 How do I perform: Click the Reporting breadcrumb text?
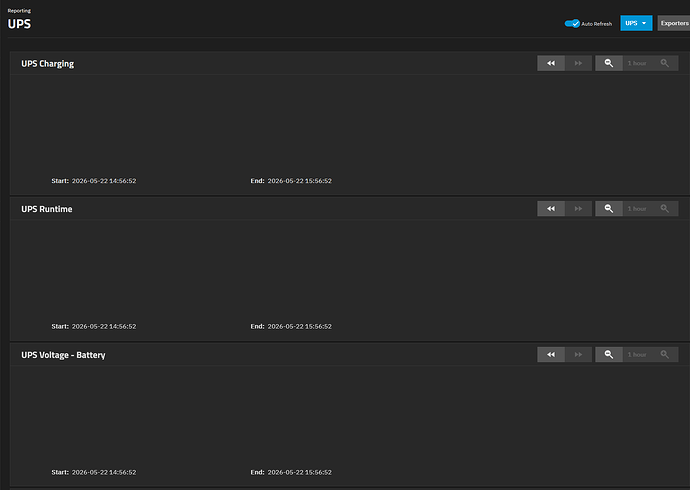click(x=19, y=11)
